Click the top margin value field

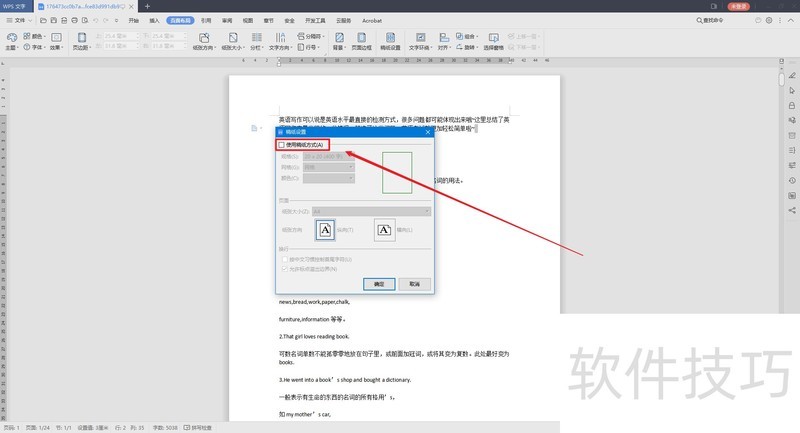click(x=120, y=36)
